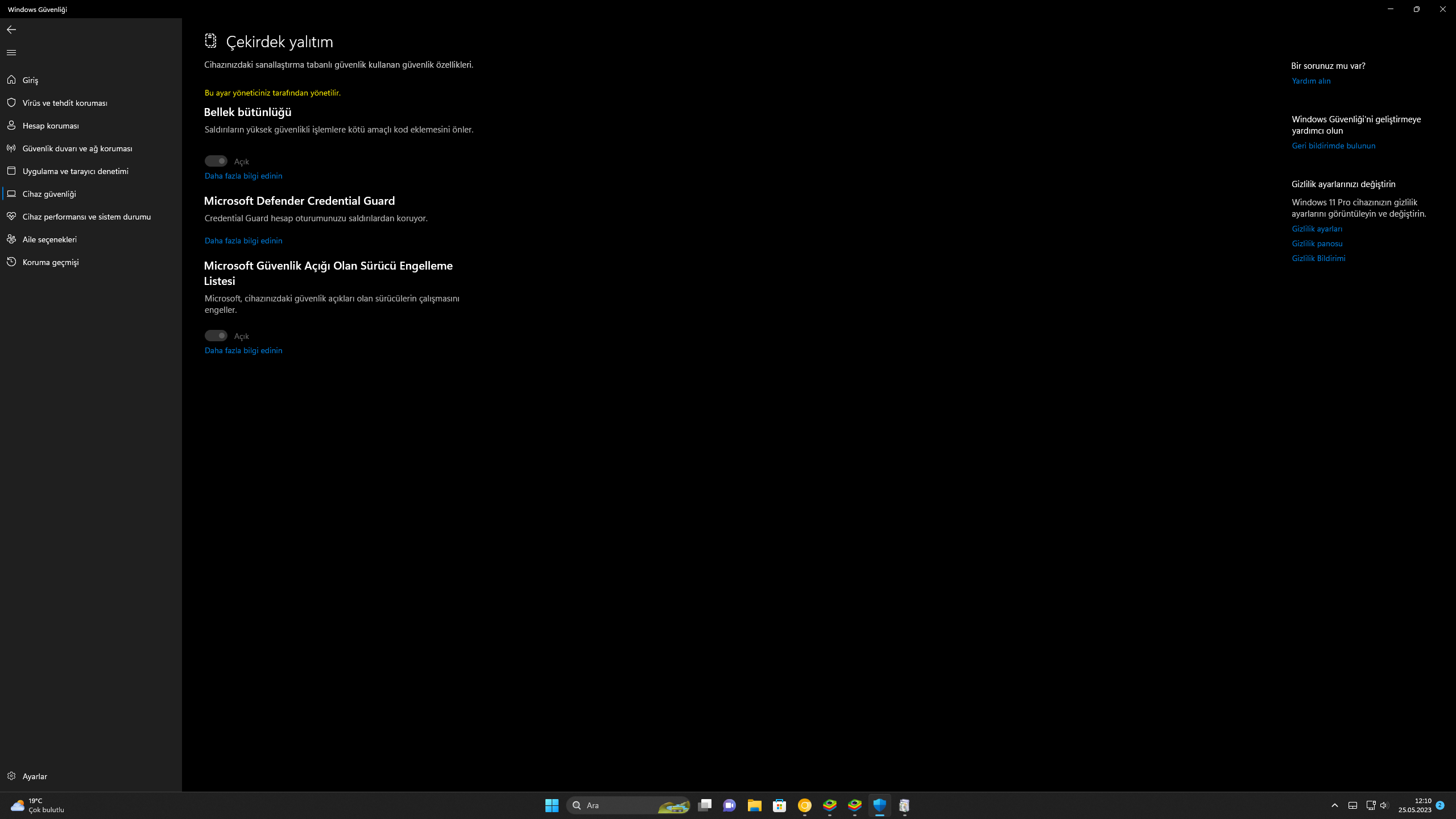Go to Giriş in the sidebar
The image size is (1456, 819).
click(91, 80)
